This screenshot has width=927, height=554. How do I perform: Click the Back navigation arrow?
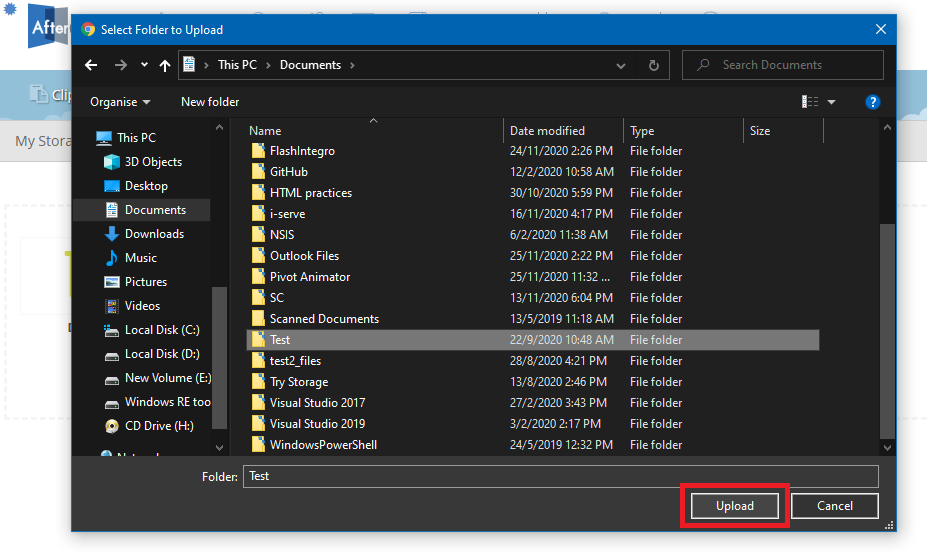coord(91,65)
